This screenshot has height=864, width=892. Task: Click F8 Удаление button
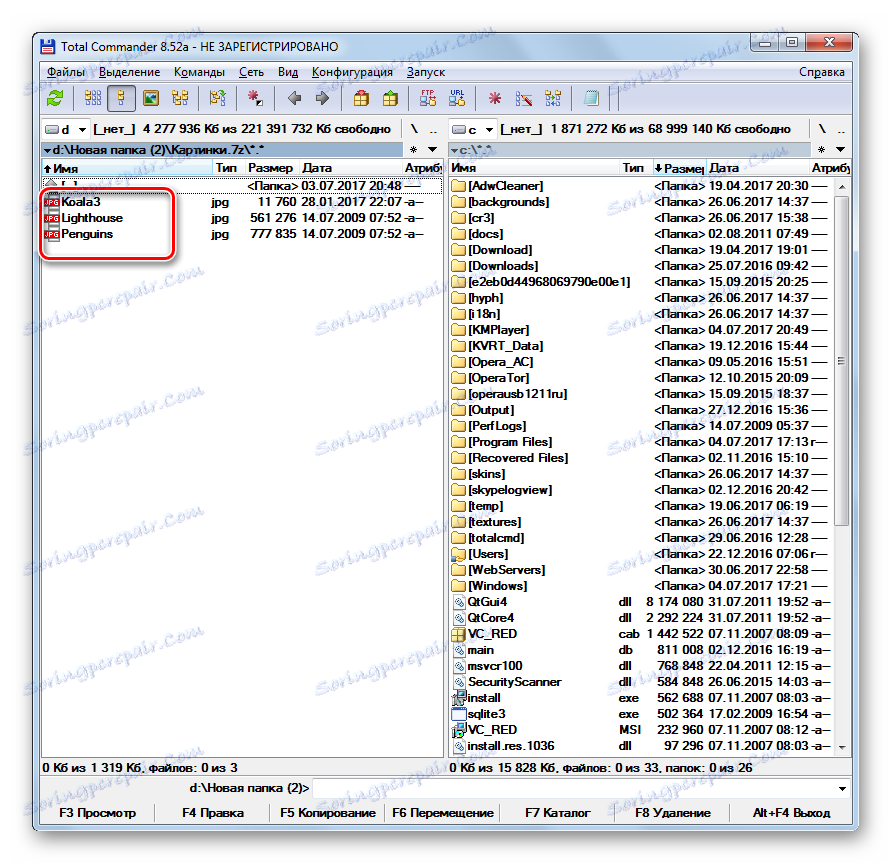click(x=672, y=813)
